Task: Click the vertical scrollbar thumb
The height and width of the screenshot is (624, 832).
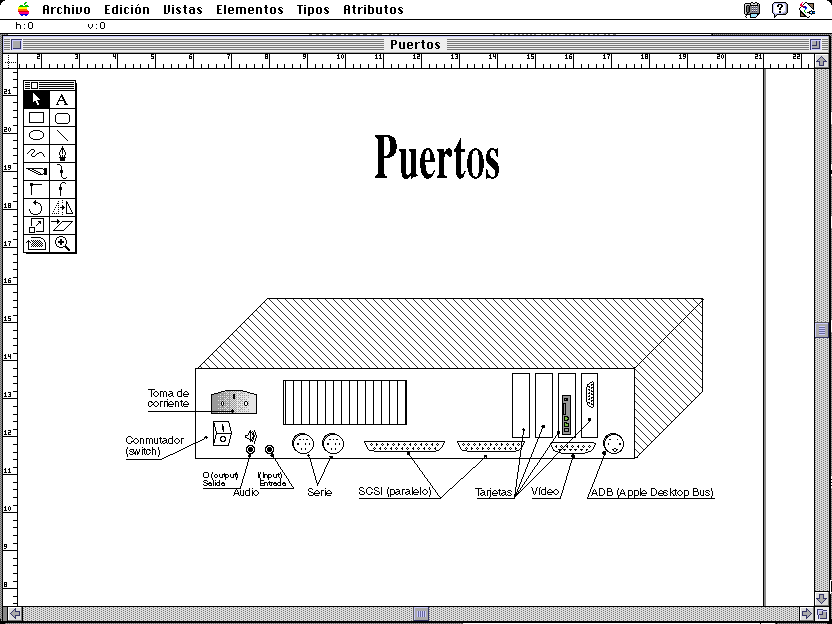Action: 822,330
